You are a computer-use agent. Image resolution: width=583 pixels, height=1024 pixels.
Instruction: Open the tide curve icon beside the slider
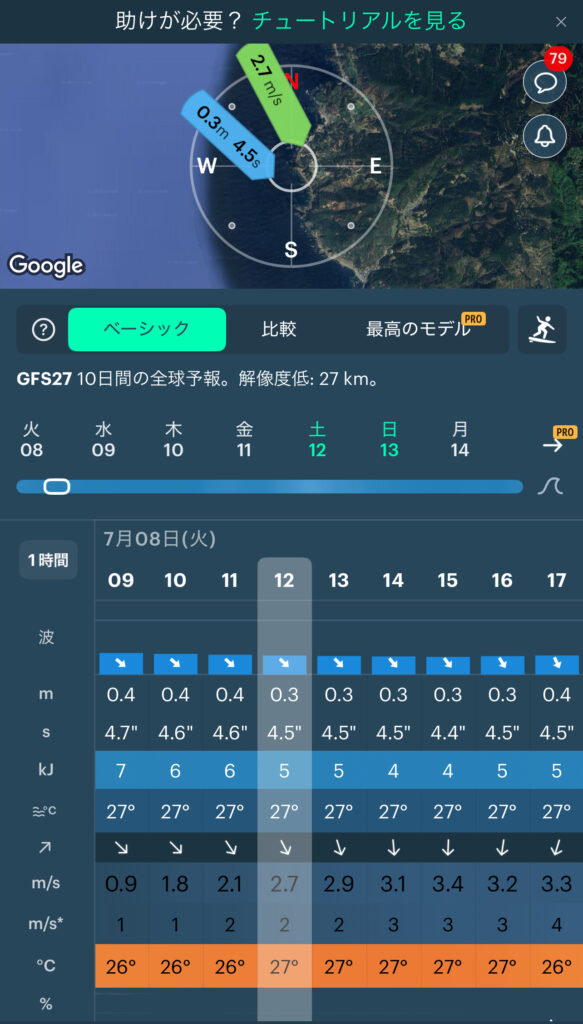[550, 486]
